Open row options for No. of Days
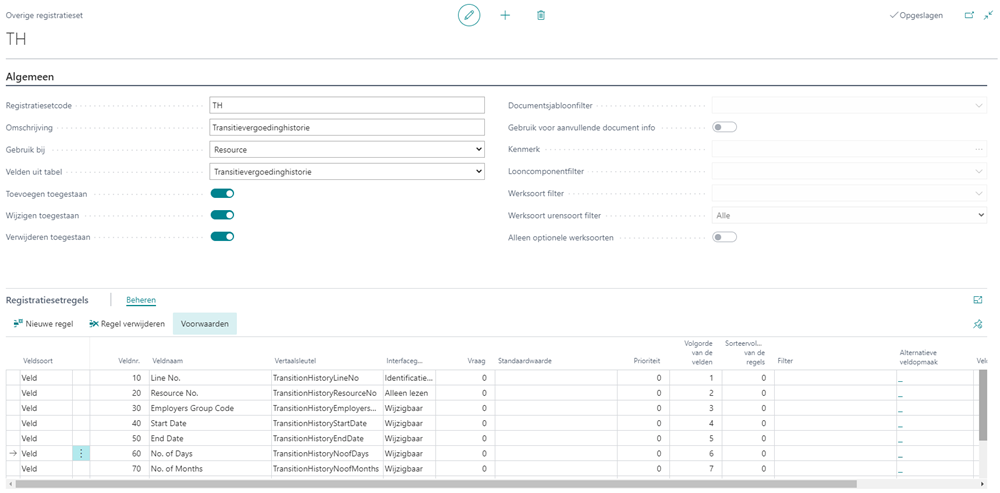The image size is (1000, 493). [x=81, y=453]
